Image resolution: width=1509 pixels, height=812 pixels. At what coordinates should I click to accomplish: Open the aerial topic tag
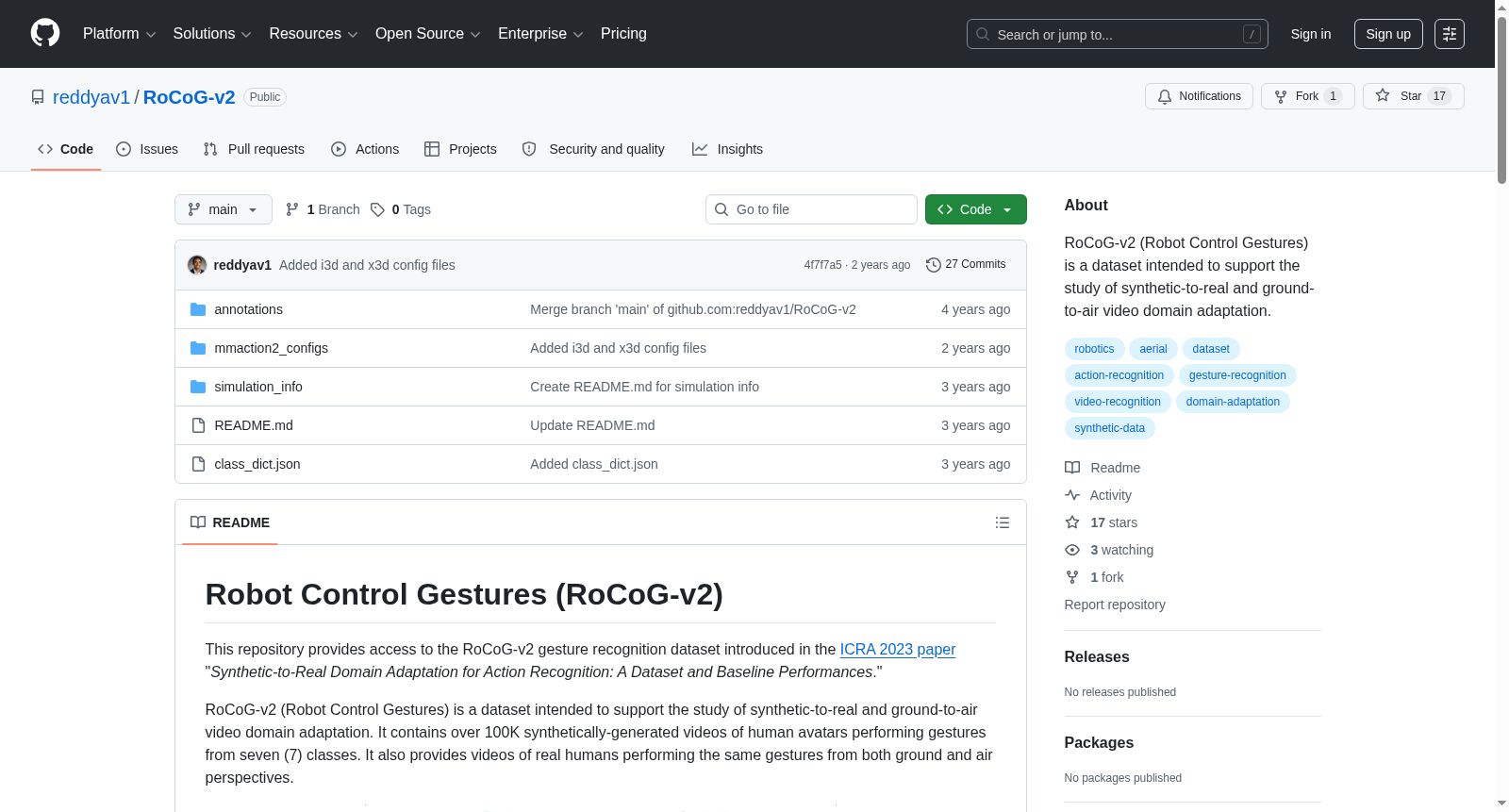click(1153, 349)
